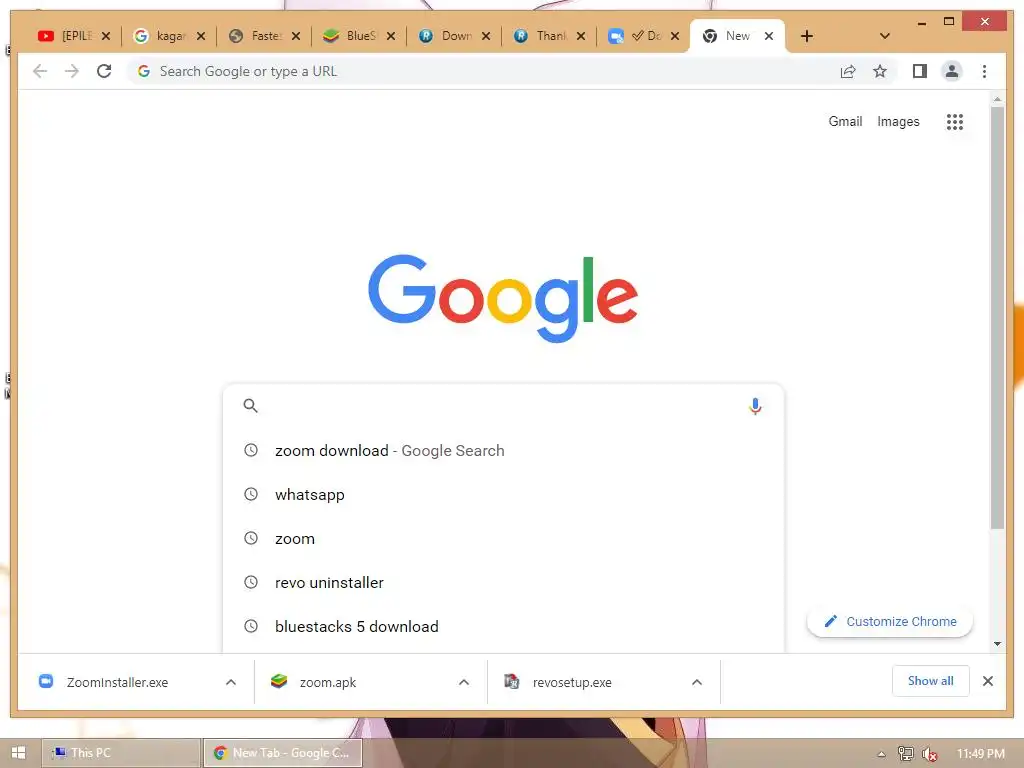Open the side panel icon
1024x768 pixels.
[920, 71]
